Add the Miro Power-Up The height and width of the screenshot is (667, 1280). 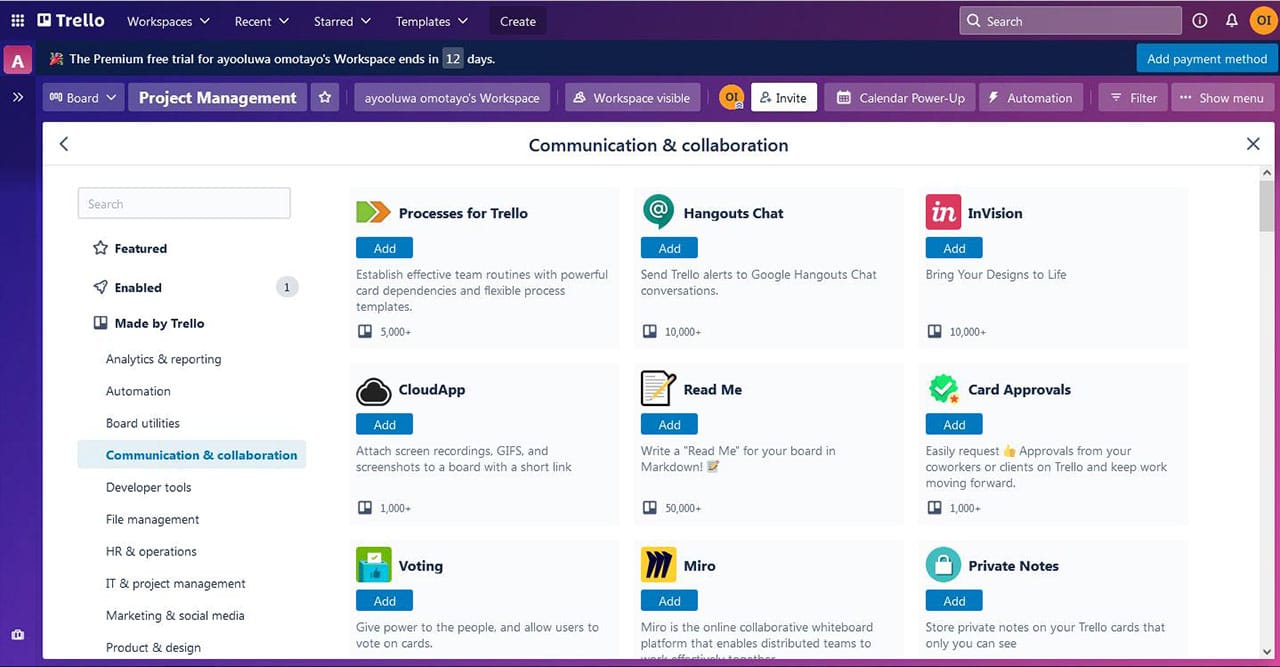669,601
